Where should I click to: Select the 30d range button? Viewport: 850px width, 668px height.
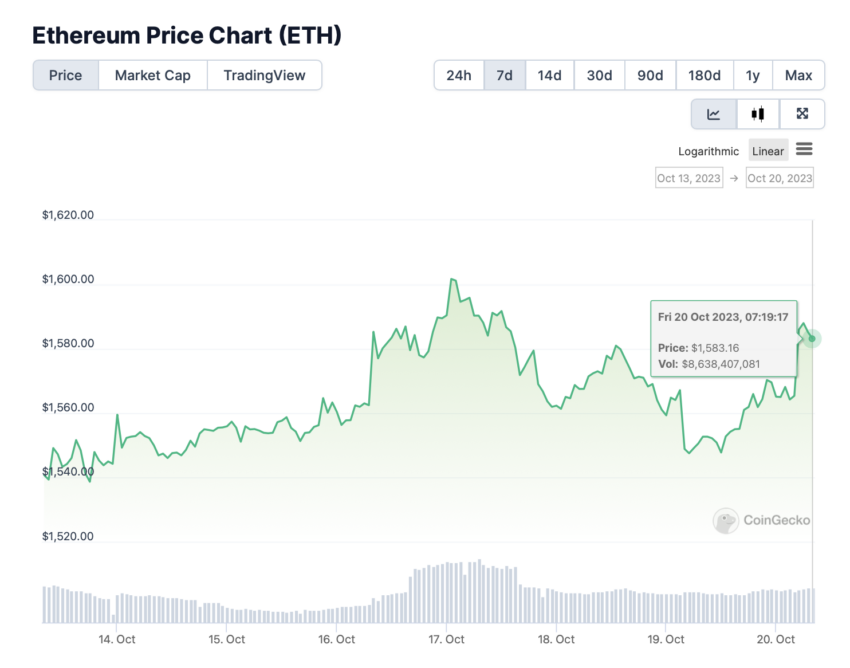[599, 75]
